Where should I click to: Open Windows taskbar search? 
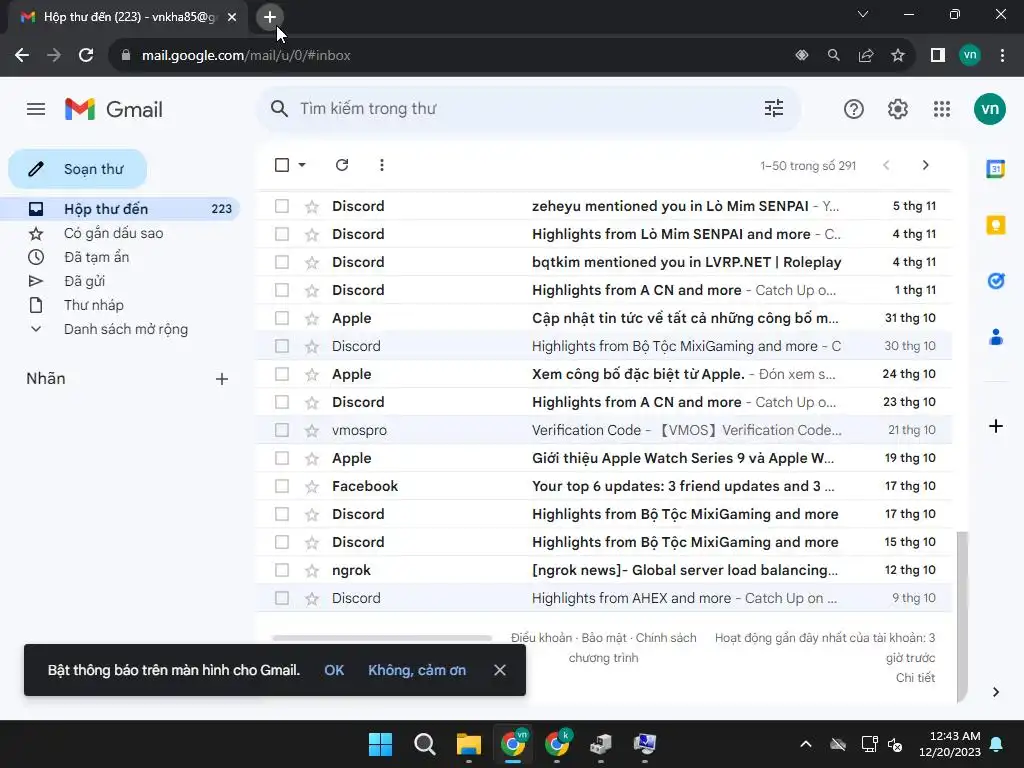tap(424, 744)
